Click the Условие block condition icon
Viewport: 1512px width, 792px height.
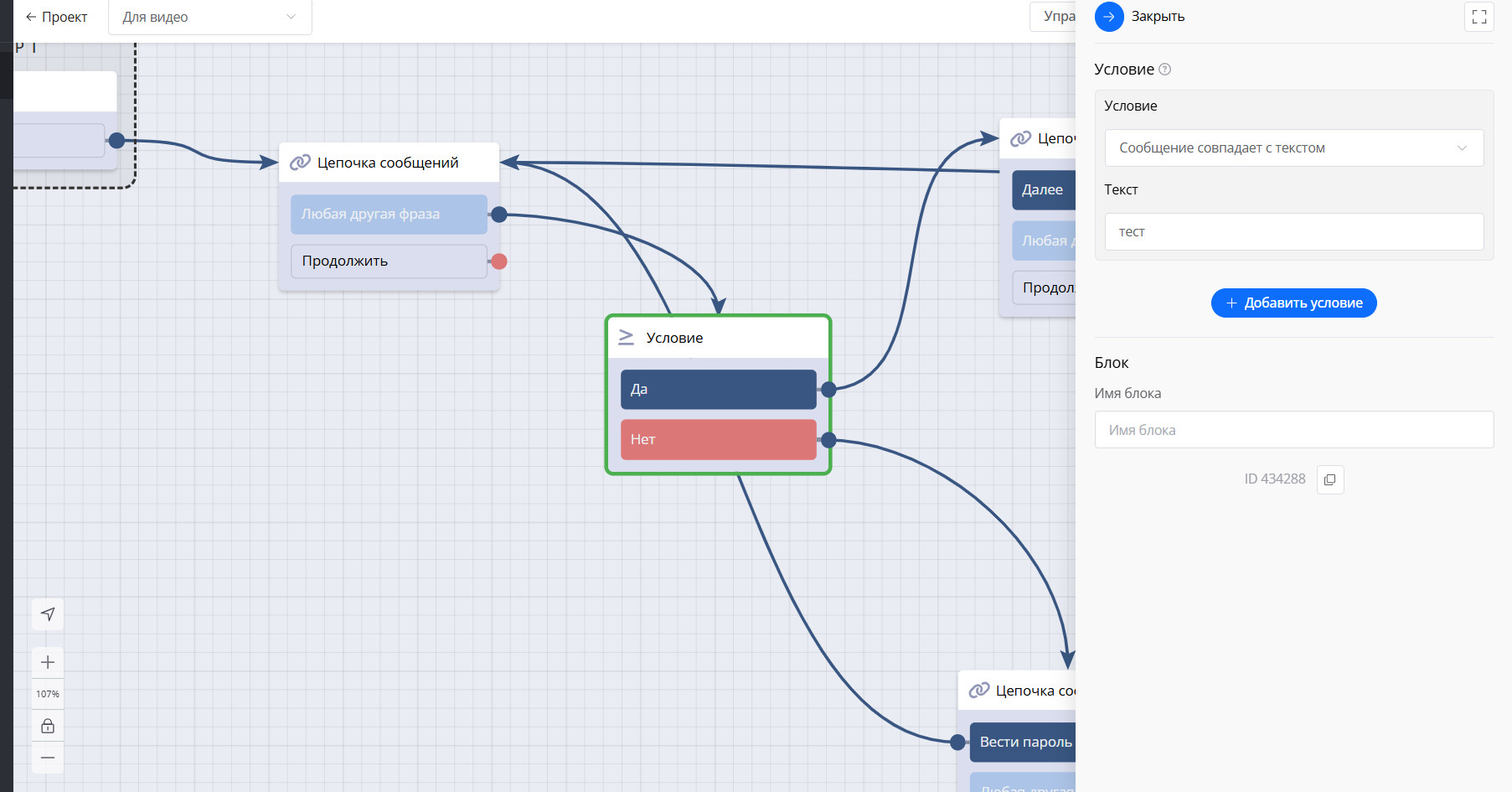(x=626, y=338)
